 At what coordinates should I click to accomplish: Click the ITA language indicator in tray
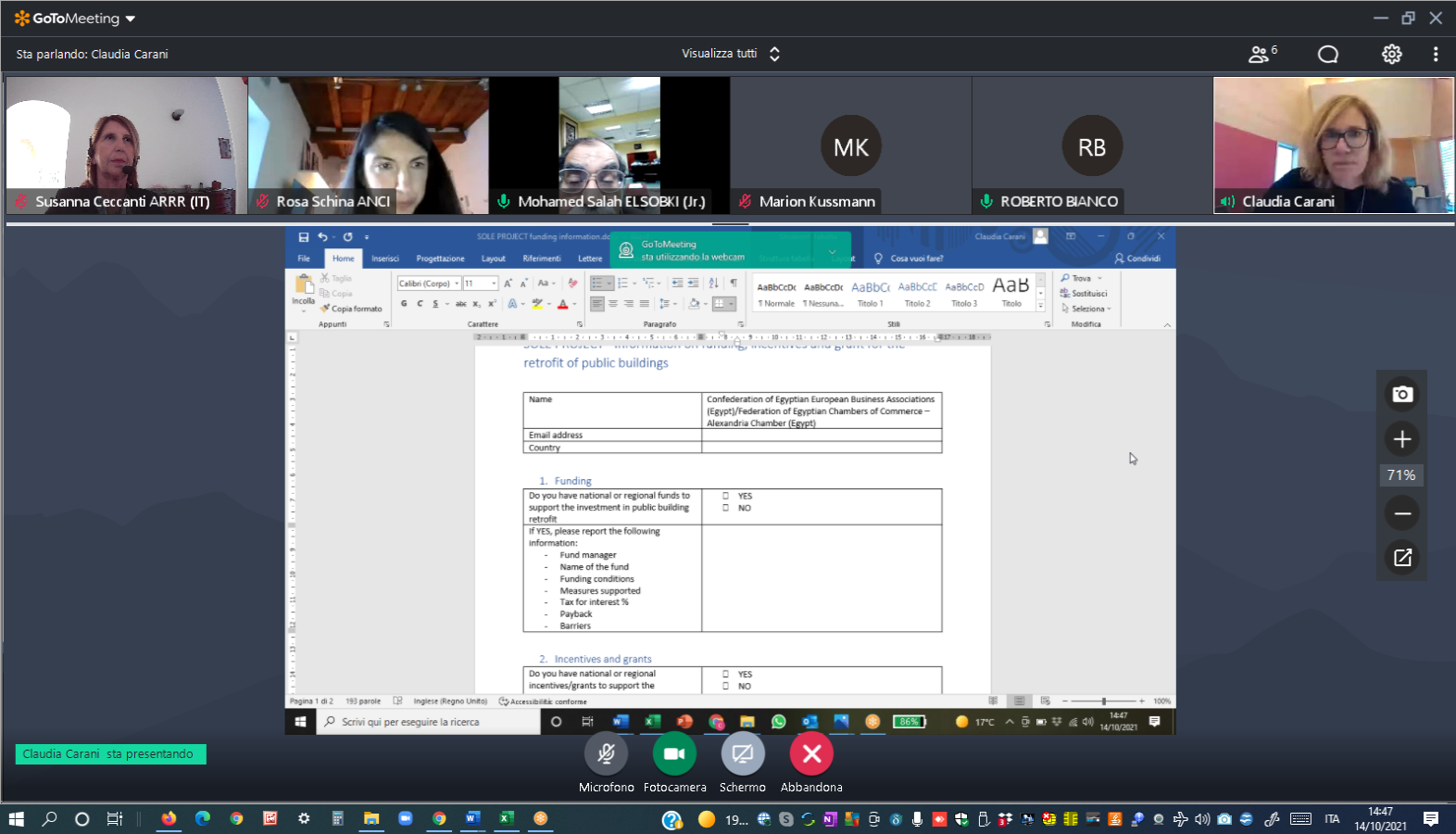1332,819
